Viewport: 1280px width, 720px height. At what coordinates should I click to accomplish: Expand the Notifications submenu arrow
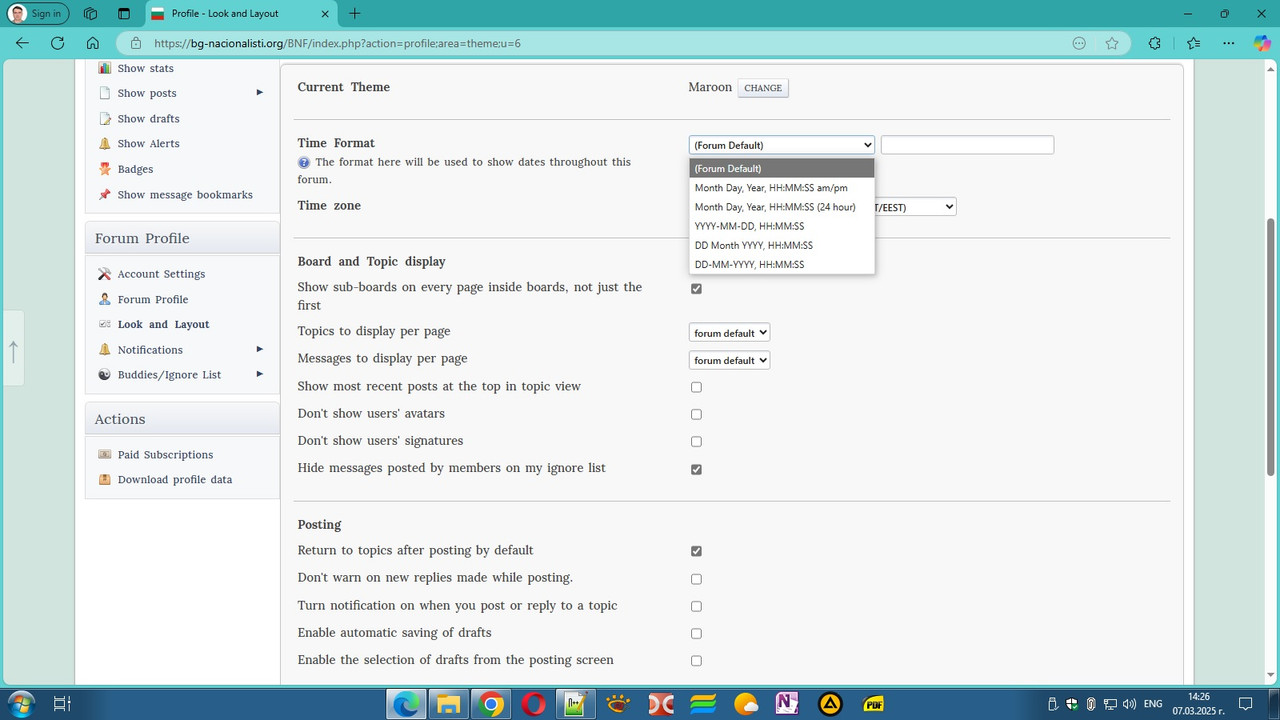[260, 349]
